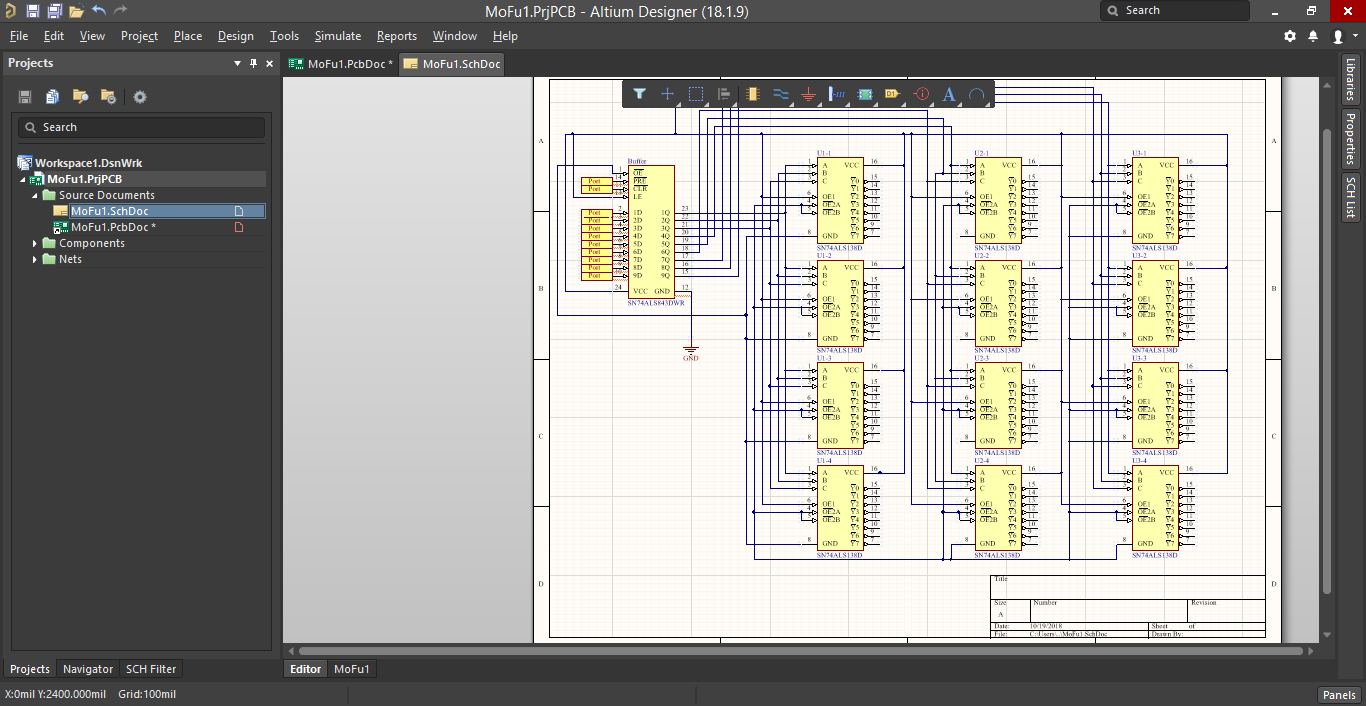1366x706 pixels.
Task: Choose the dashed rectangle selection tool
Action: click(696, 94)
